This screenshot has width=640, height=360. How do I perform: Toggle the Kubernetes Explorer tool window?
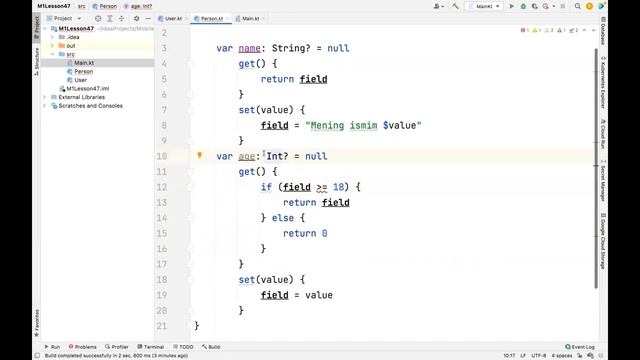coord(603,82)
